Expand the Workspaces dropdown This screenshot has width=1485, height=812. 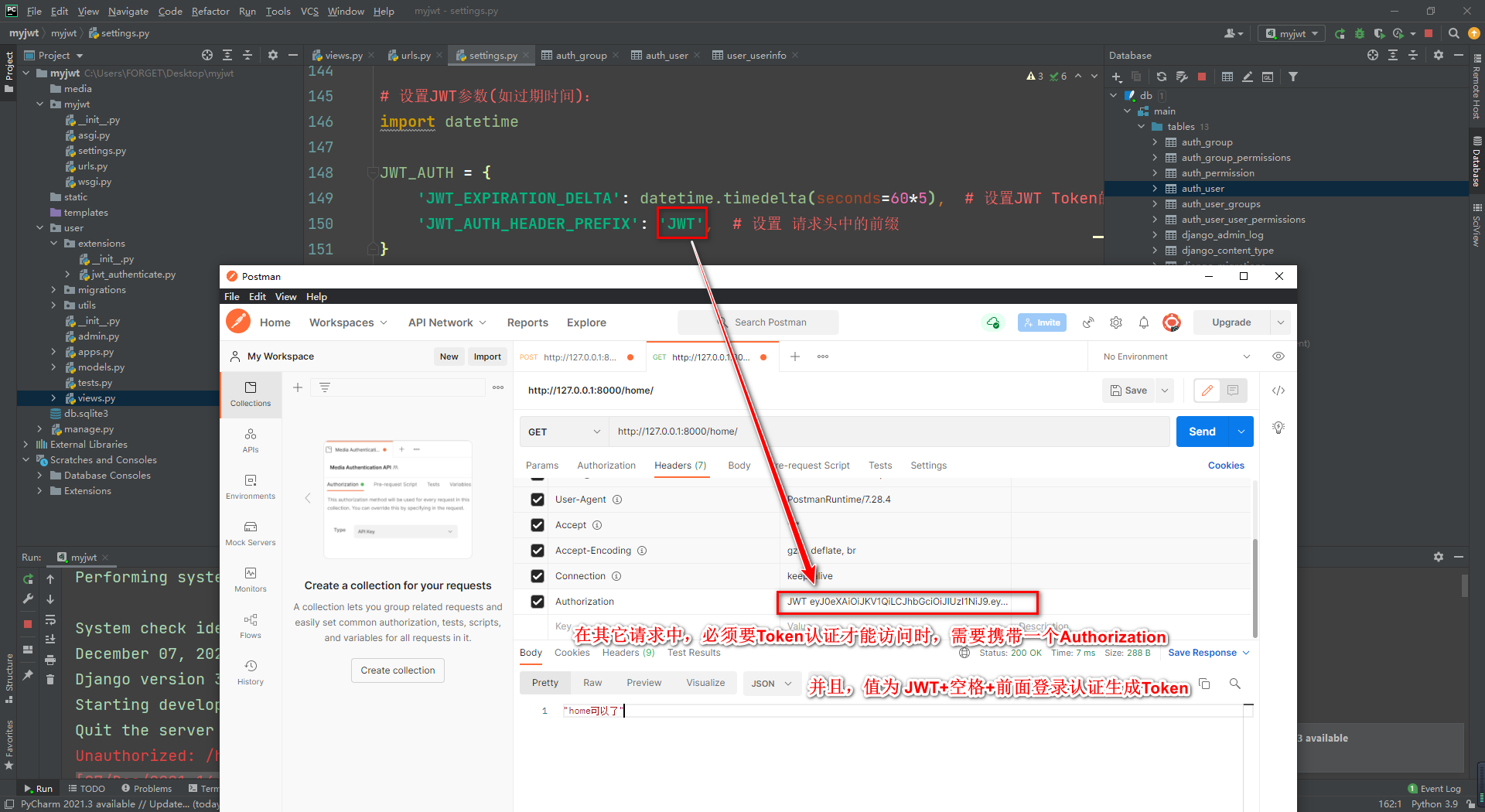click(348, 322)
